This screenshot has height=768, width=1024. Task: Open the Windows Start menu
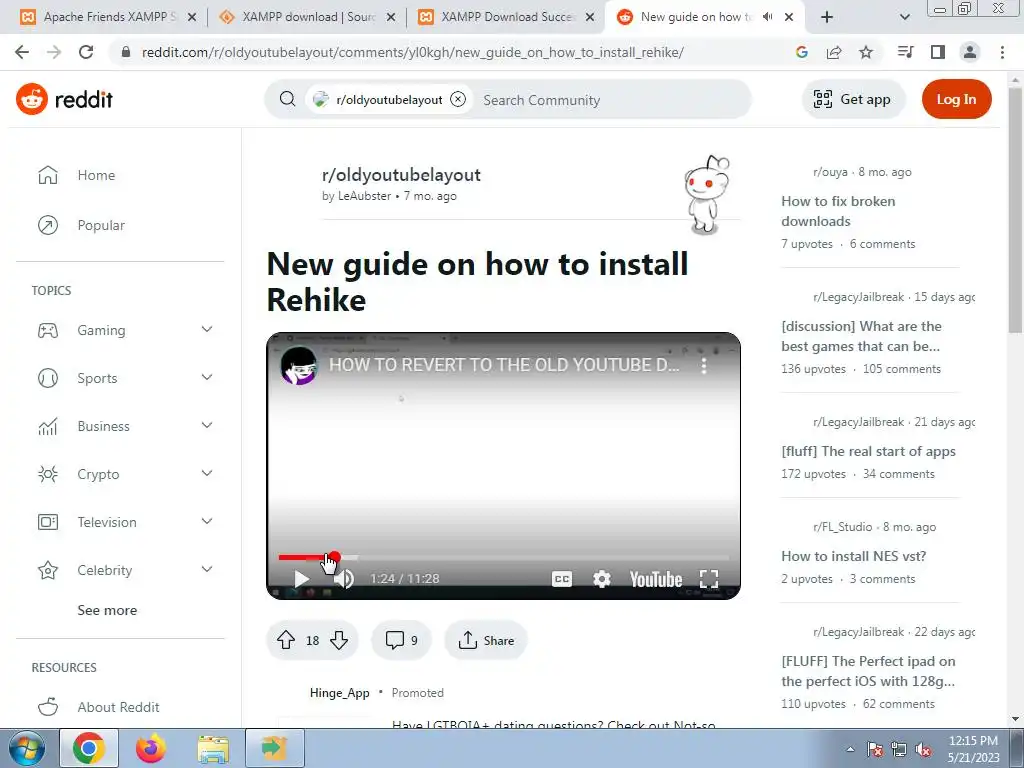(x=26, y=748)
